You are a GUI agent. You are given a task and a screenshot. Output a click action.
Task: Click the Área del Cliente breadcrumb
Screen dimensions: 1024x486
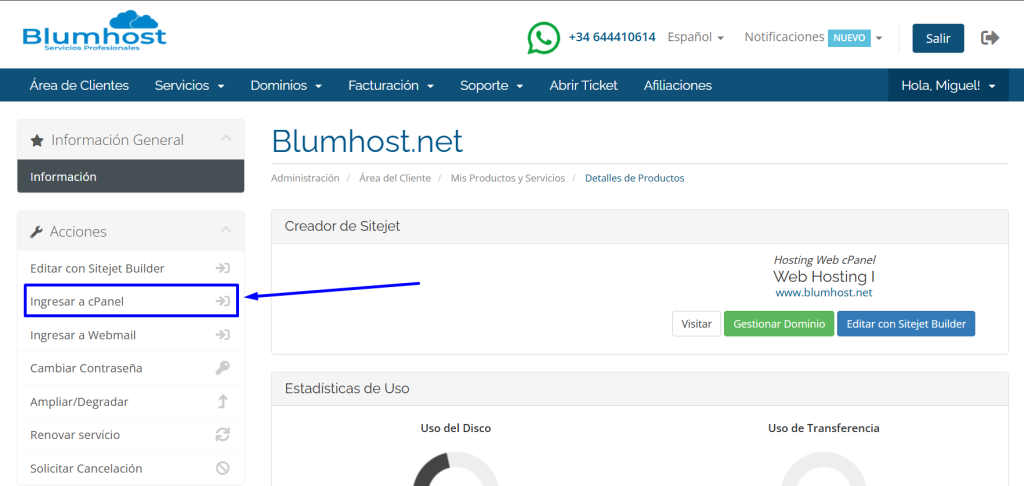click(394, 178)
